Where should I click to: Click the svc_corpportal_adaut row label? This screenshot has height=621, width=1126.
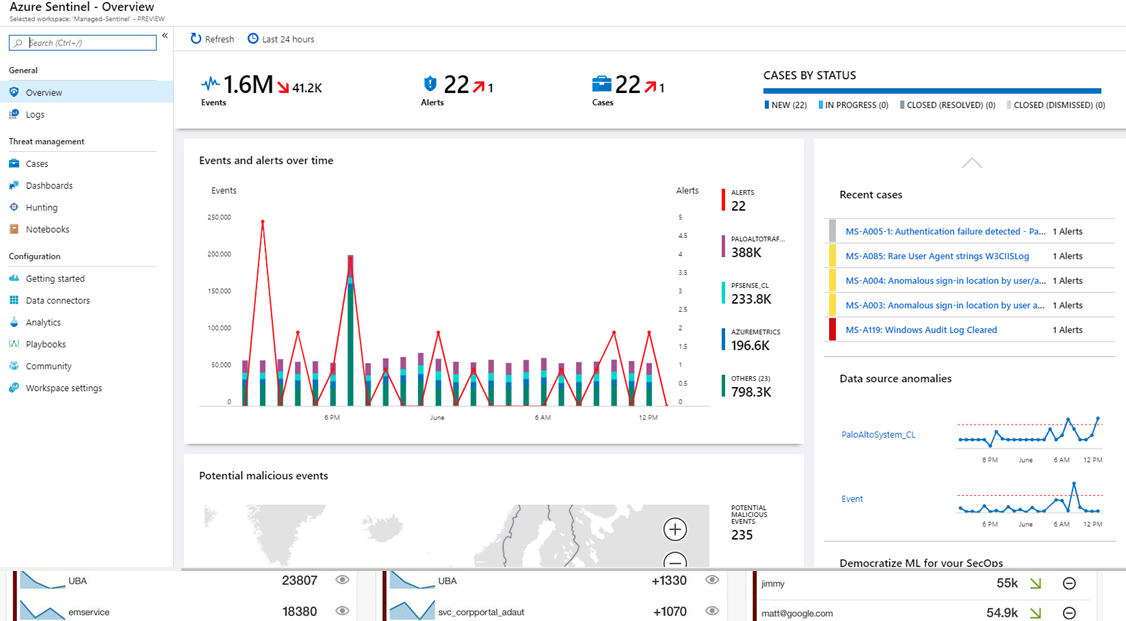click(x=481, y=612)
